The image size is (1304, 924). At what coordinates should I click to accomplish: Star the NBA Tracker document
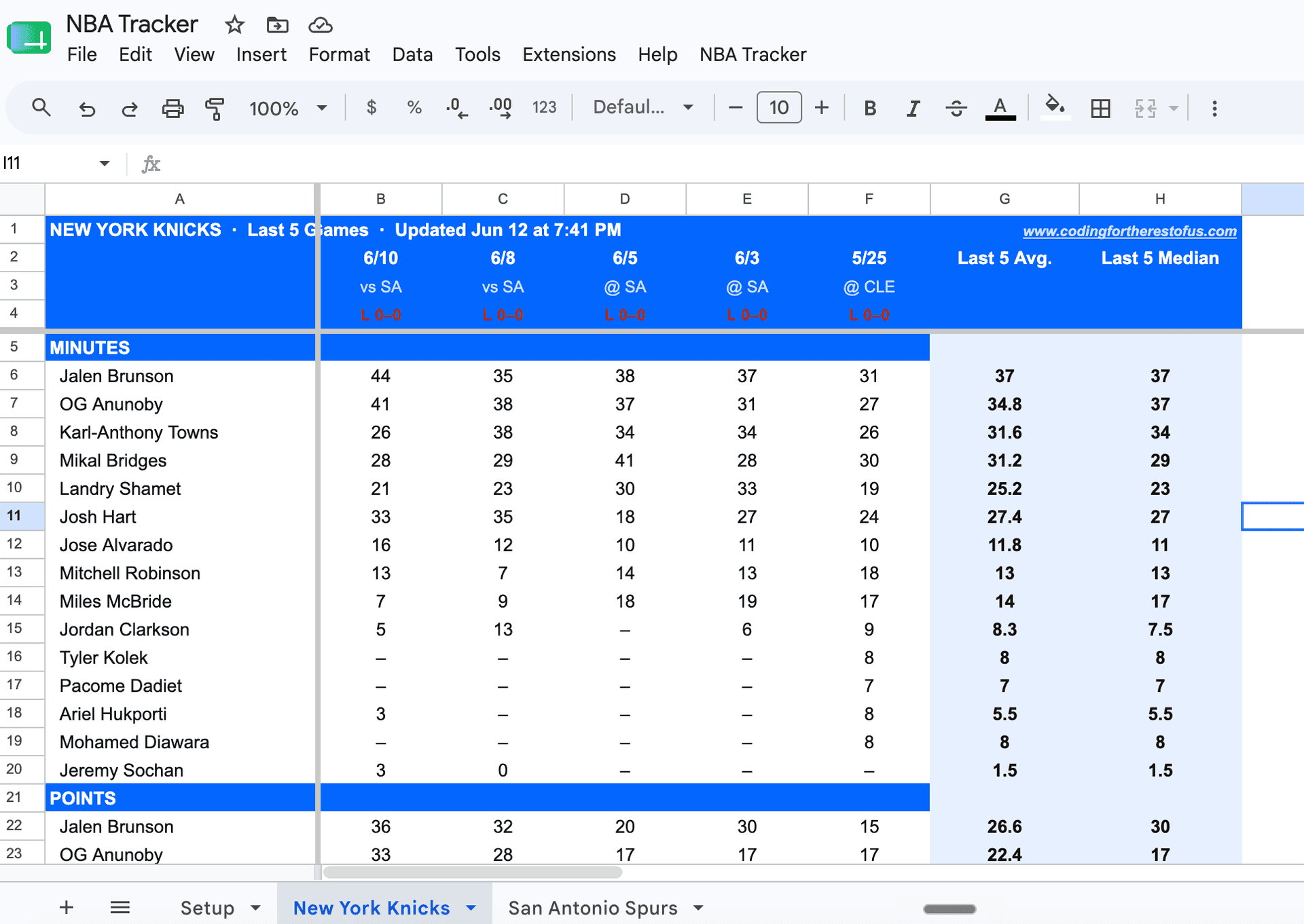point(234,25)
